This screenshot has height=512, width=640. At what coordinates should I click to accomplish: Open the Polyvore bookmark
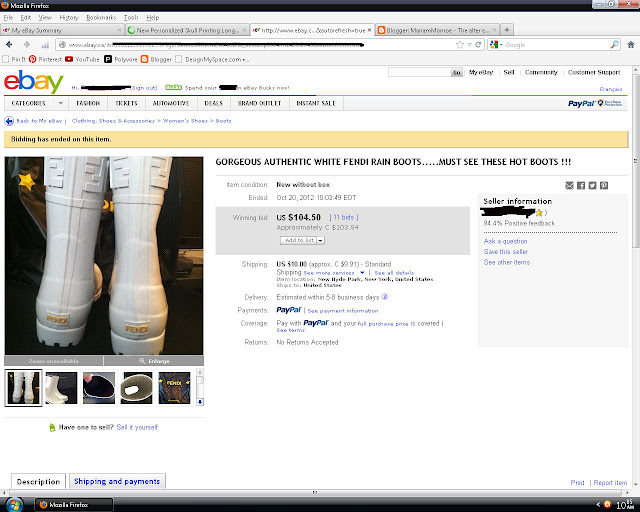point(121,59)
